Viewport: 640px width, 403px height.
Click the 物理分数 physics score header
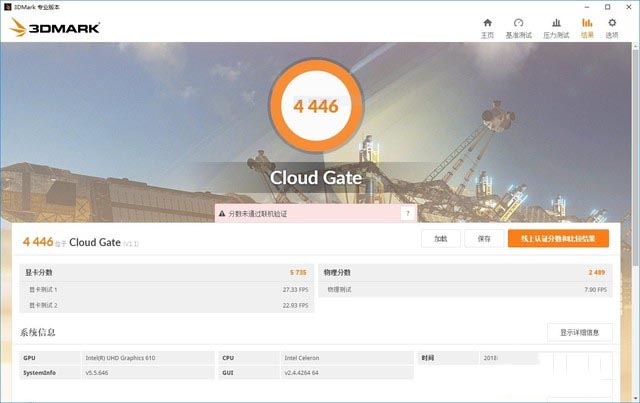[337, 272]
